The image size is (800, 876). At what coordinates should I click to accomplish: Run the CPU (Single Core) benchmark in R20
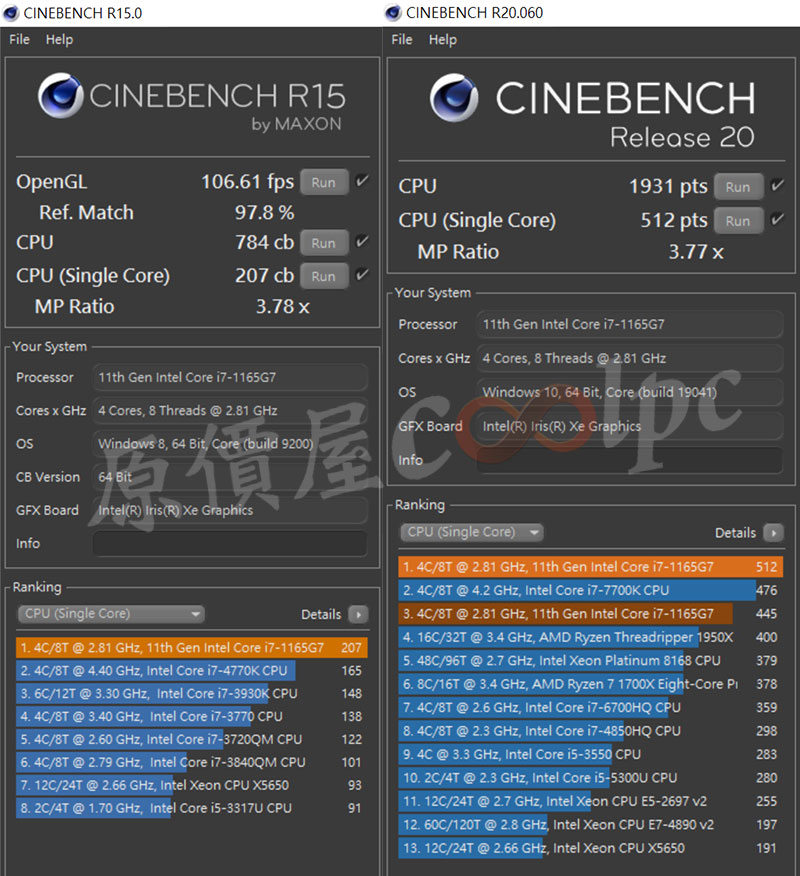coord(738,221)
